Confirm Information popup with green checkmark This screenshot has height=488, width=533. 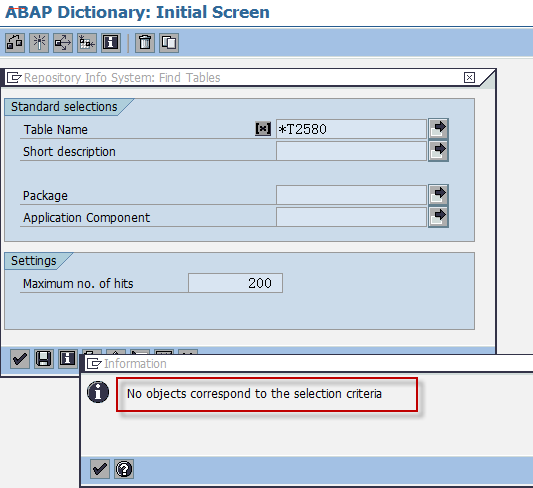(100, 469)
